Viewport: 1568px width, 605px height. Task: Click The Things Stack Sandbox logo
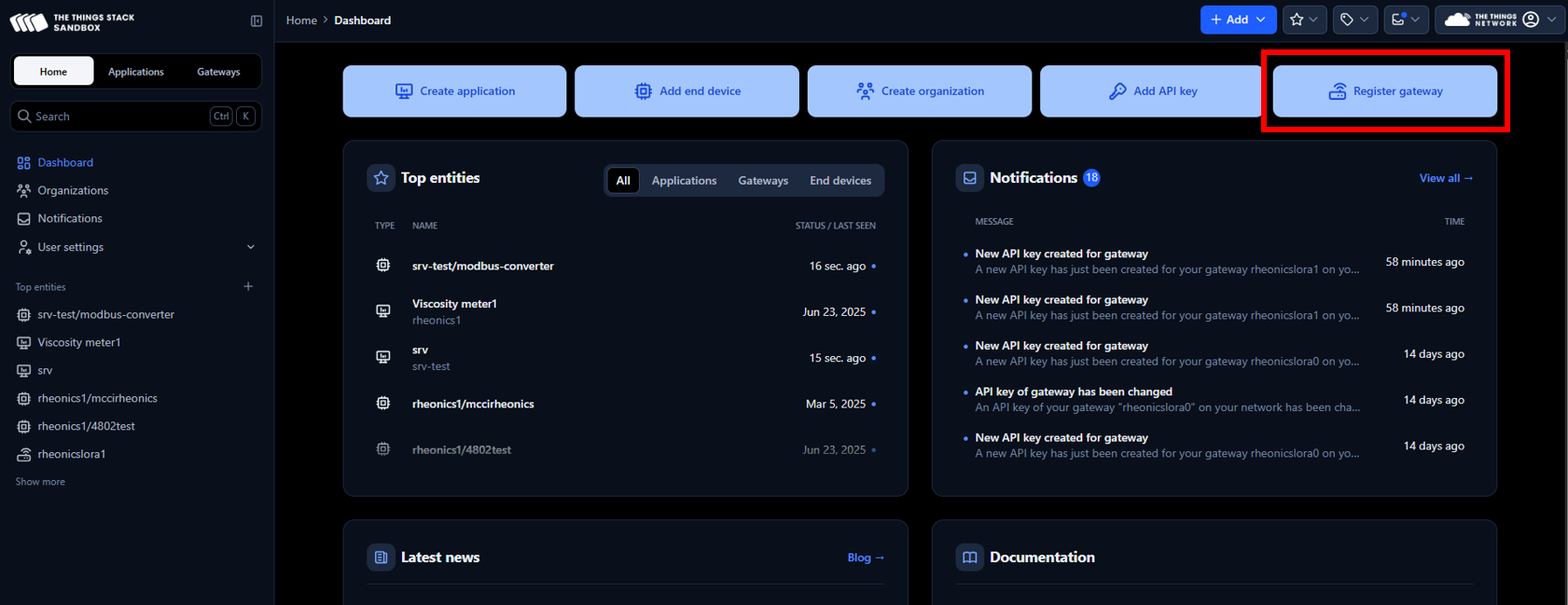point(73,21)
